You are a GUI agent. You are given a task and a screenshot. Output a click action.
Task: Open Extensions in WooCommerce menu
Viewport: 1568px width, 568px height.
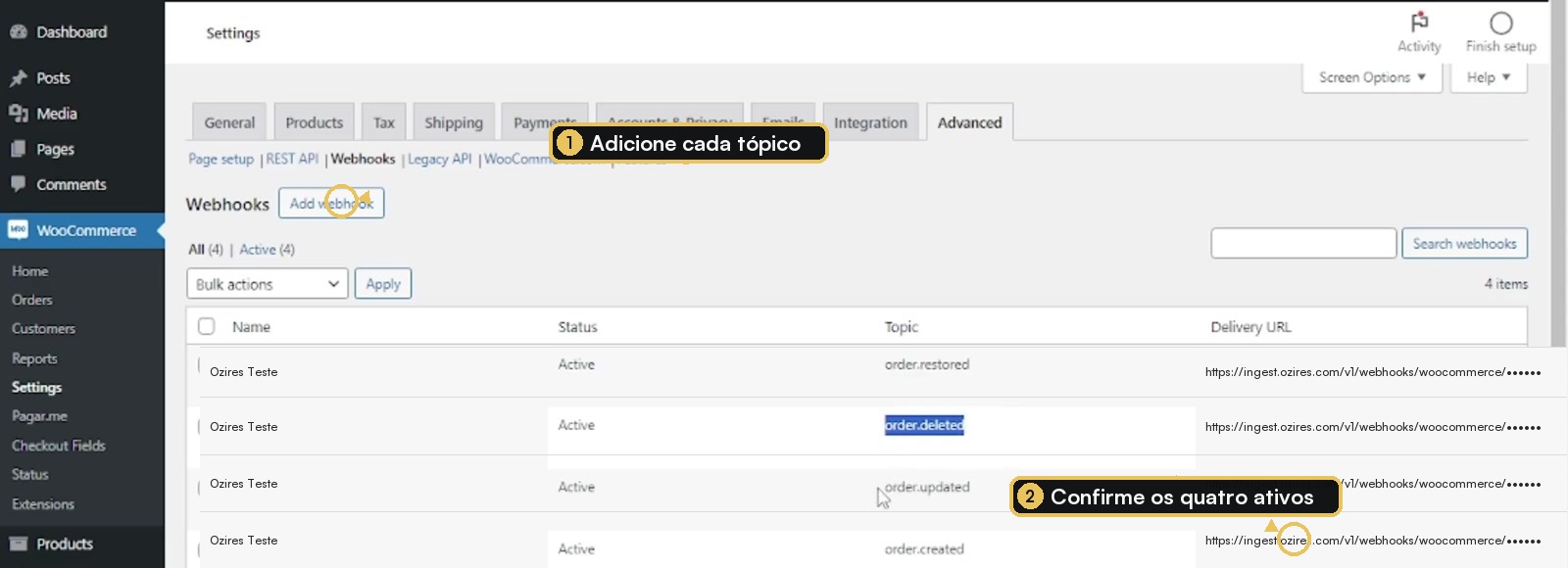pyautogui.click(x=43, y=504)
